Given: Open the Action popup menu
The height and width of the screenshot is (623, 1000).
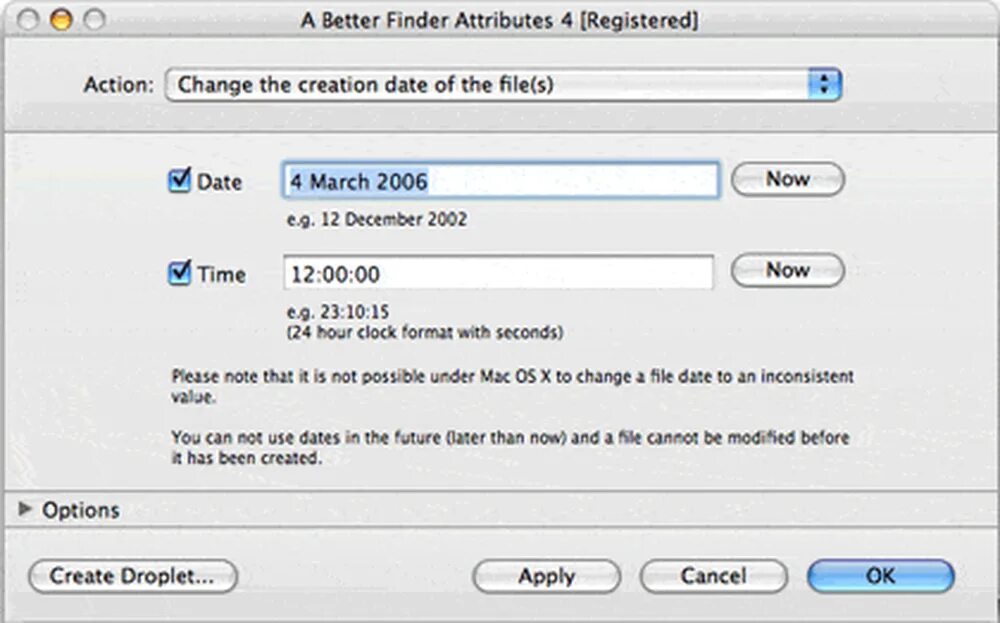Looking at the screenshot, I should pos(503,85).
